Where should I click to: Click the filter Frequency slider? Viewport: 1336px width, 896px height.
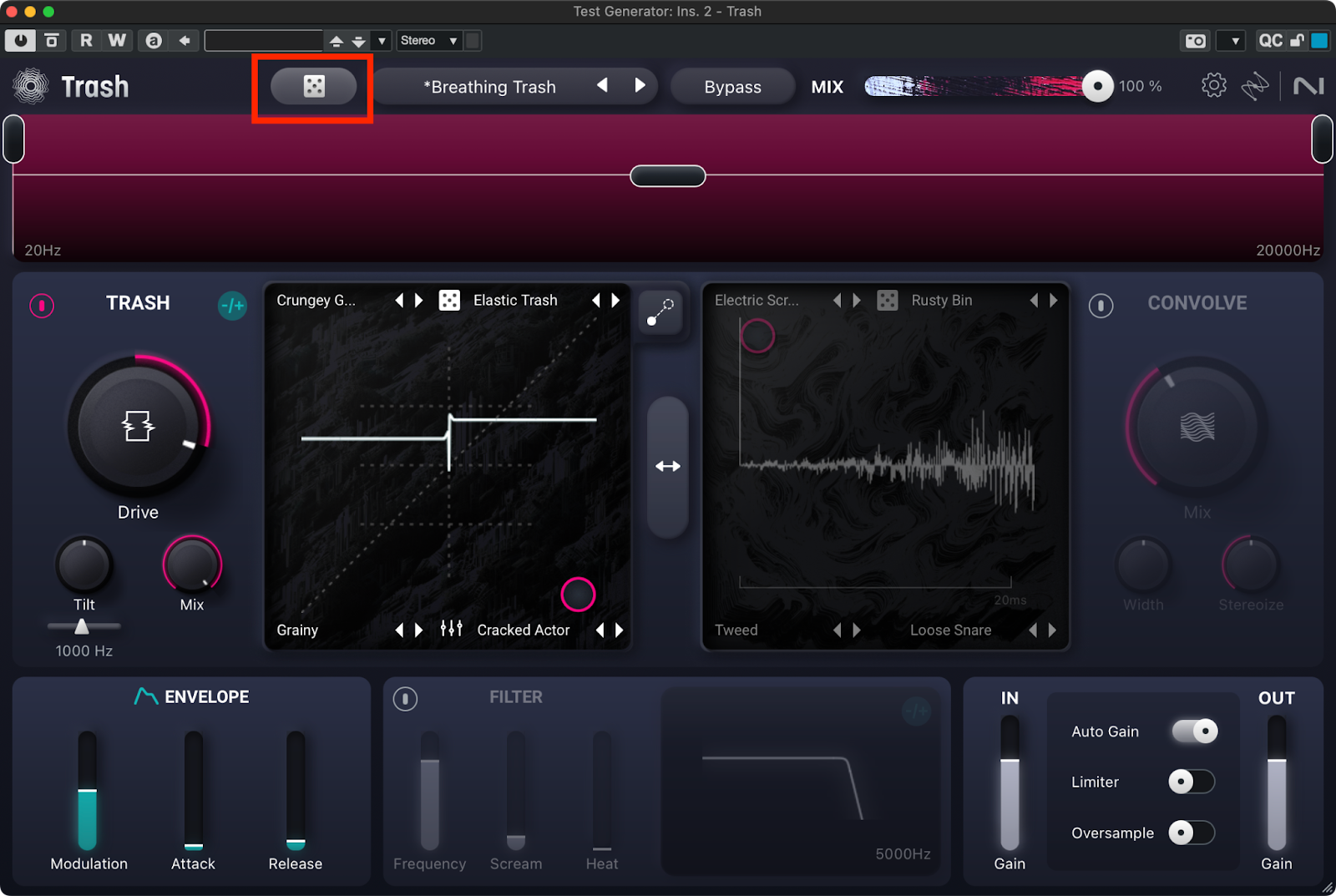coord(429,790)
